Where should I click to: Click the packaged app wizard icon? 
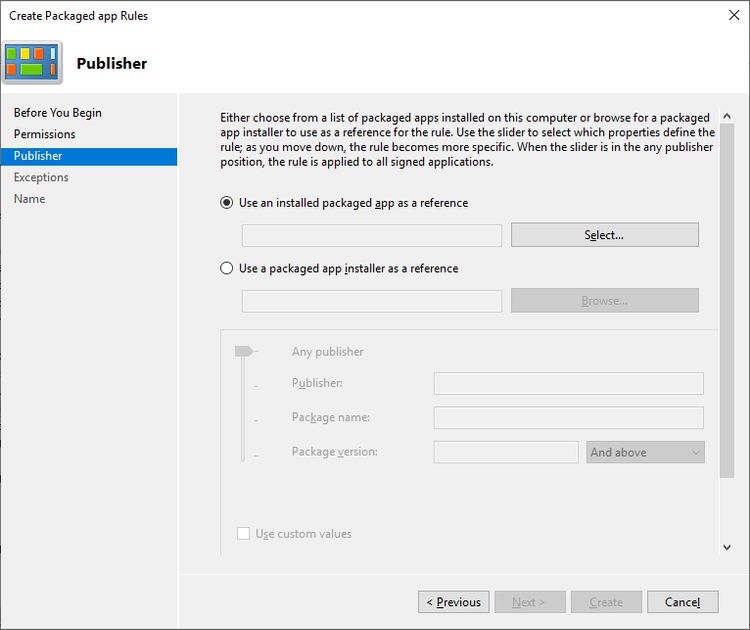[x=32, y=63]
